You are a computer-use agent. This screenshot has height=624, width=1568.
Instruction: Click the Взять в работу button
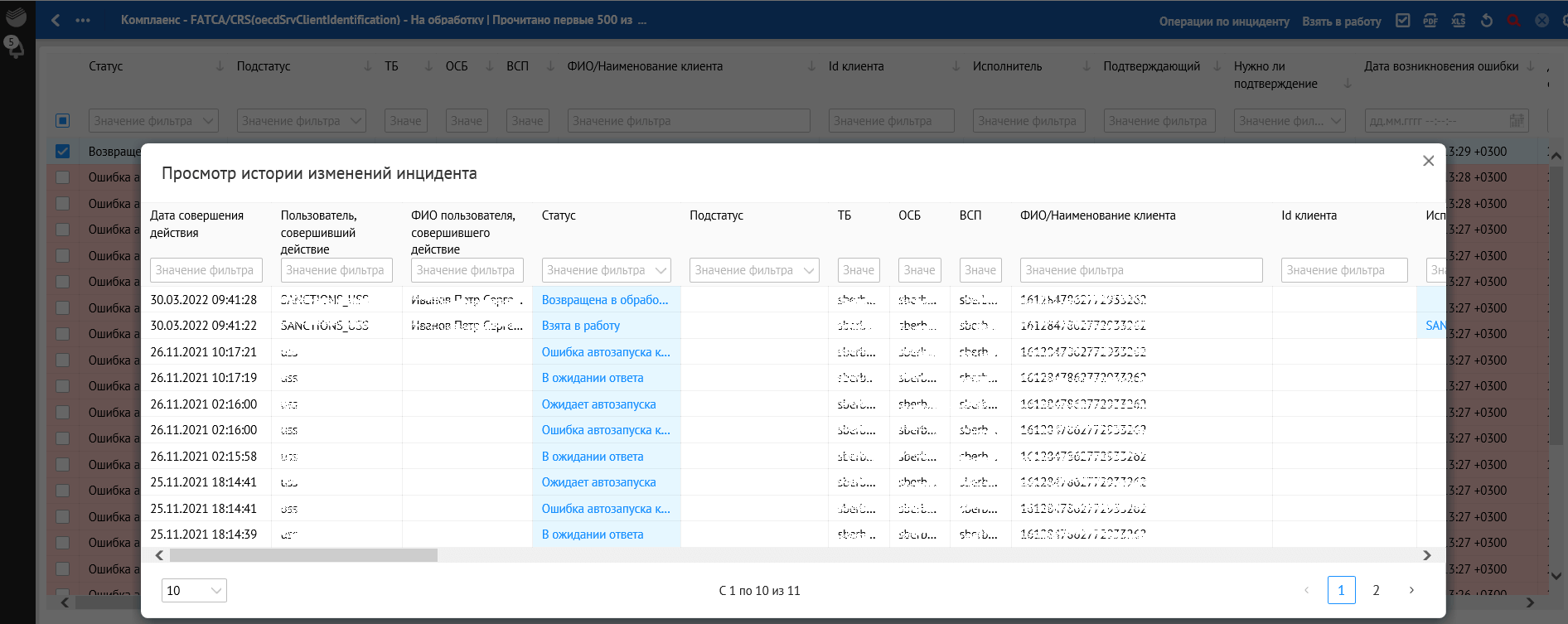pyautogui.click(x=1341, y=22)
